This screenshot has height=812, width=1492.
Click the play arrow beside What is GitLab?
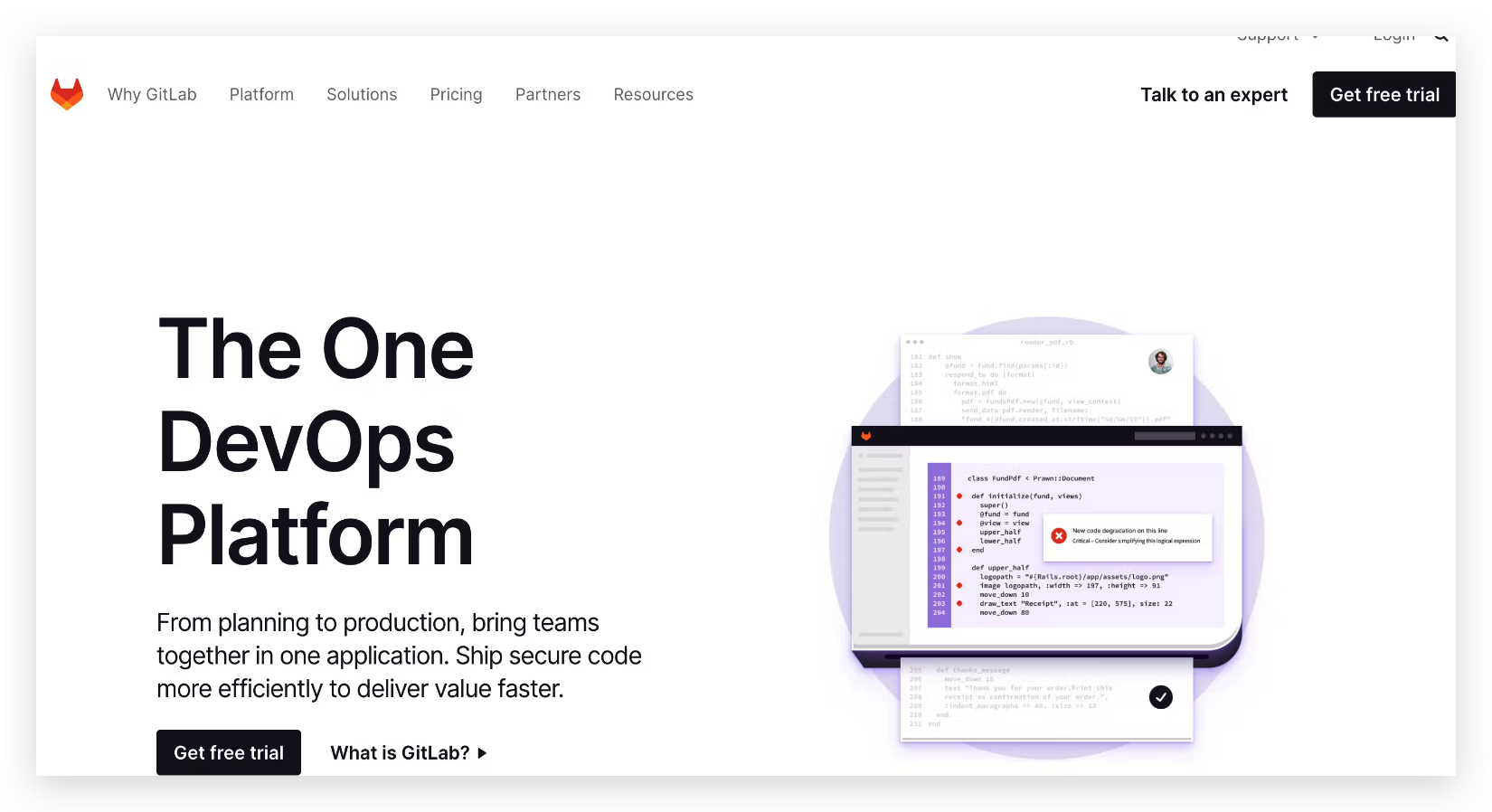coord(482,753)
